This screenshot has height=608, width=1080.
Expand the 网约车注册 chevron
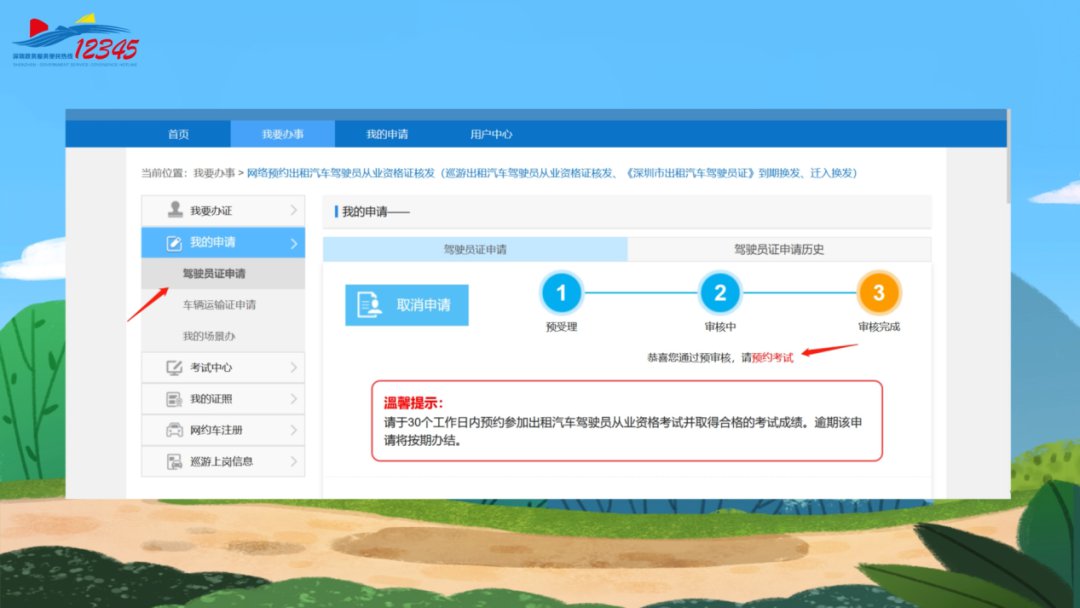pyautogui.click(x=294, y=430)
